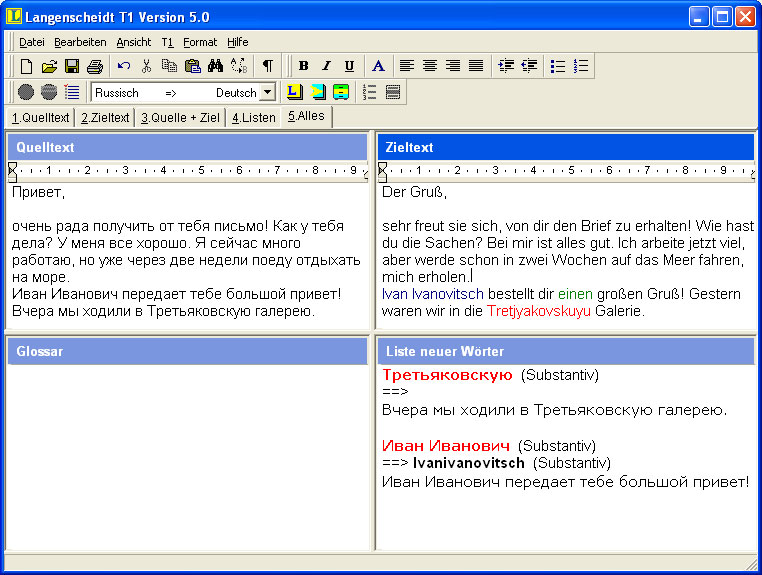
Task: Center the text
Action: (x=430, y=66)
